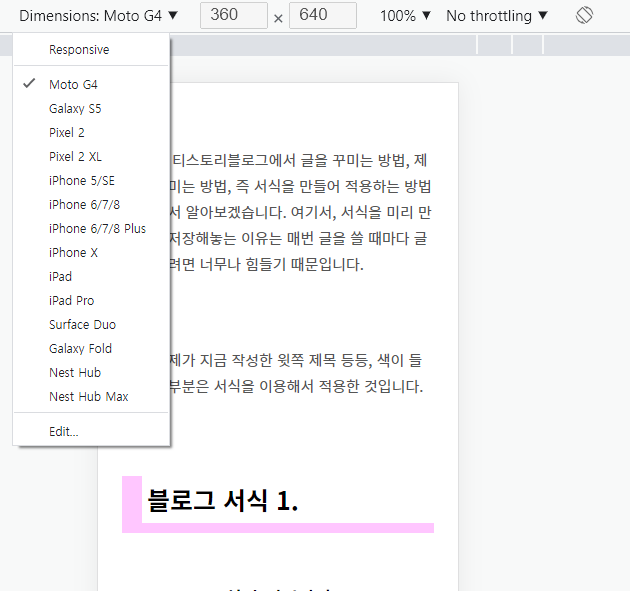Screen dimensions: 630x591
Task: Choose Nest Hub device
Action: pyautogui.click(x=91, y=372)
